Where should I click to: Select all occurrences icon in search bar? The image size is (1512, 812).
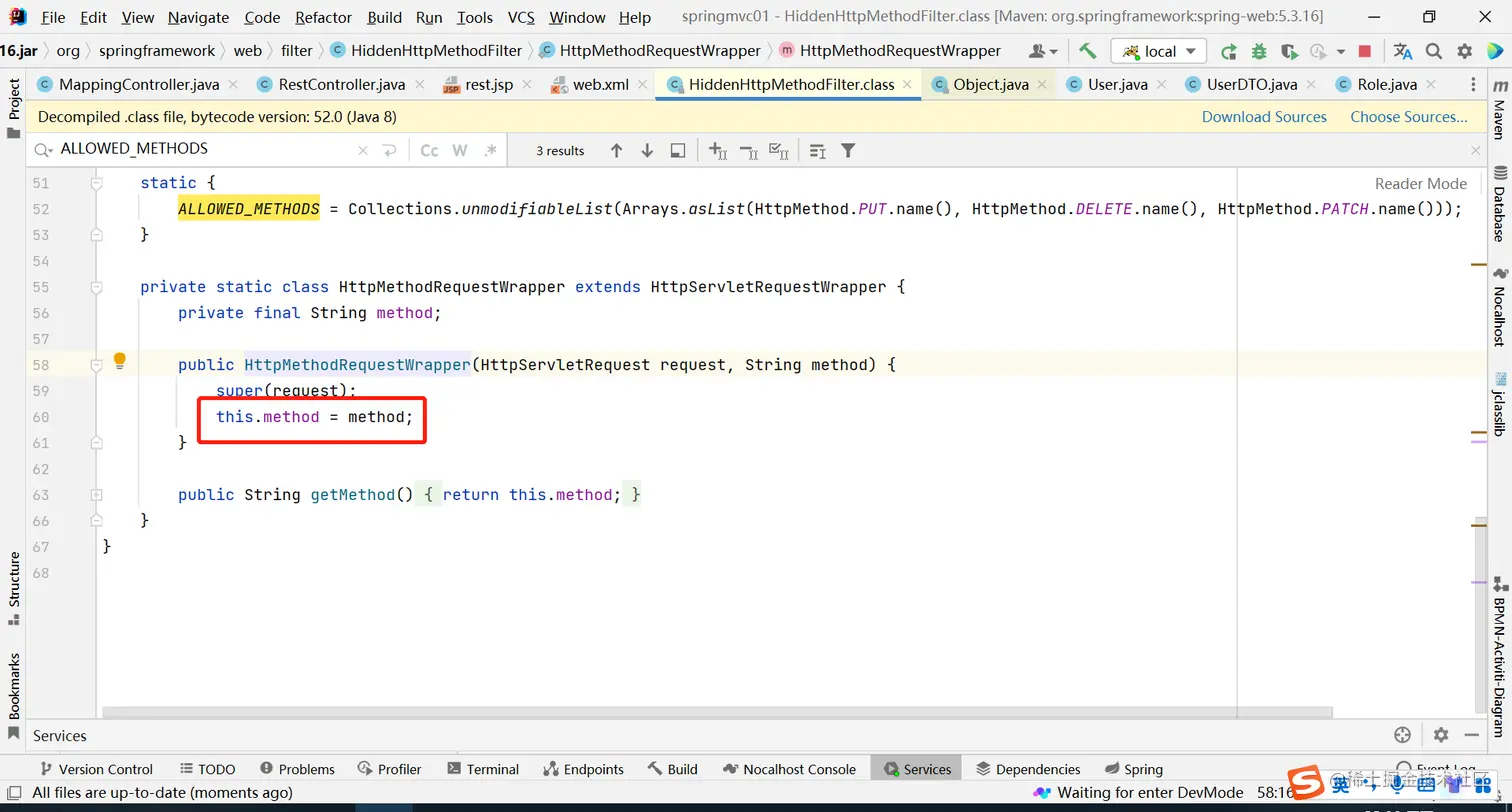pyautogui.click(x=779, y=150)
